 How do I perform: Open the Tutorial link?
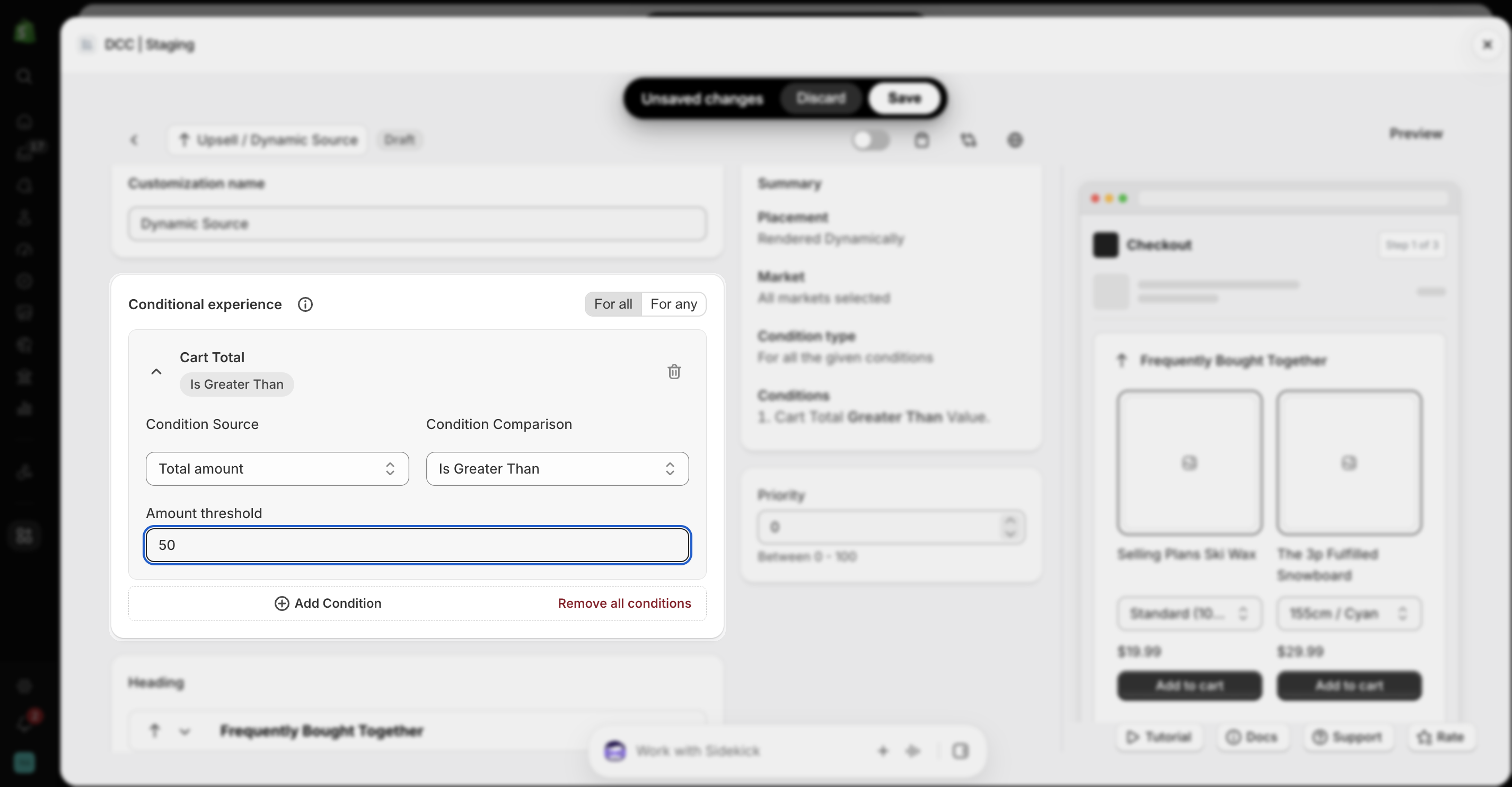coord(1159,737)
